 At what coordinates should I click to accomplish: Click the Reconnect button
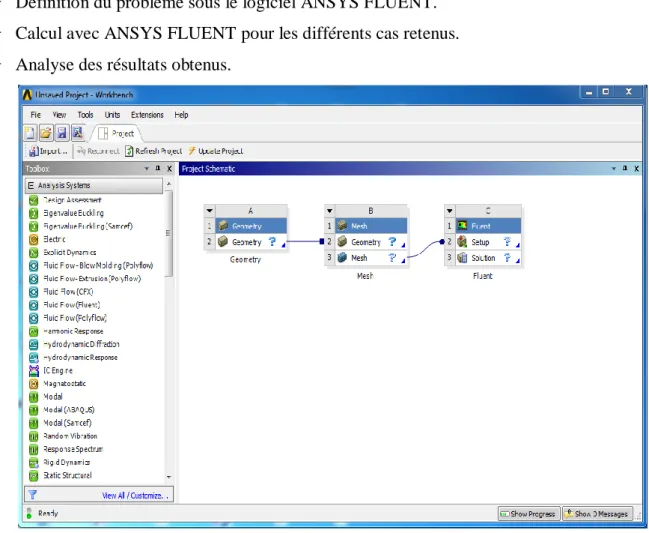pyautogui.click(x=98, y=151)
